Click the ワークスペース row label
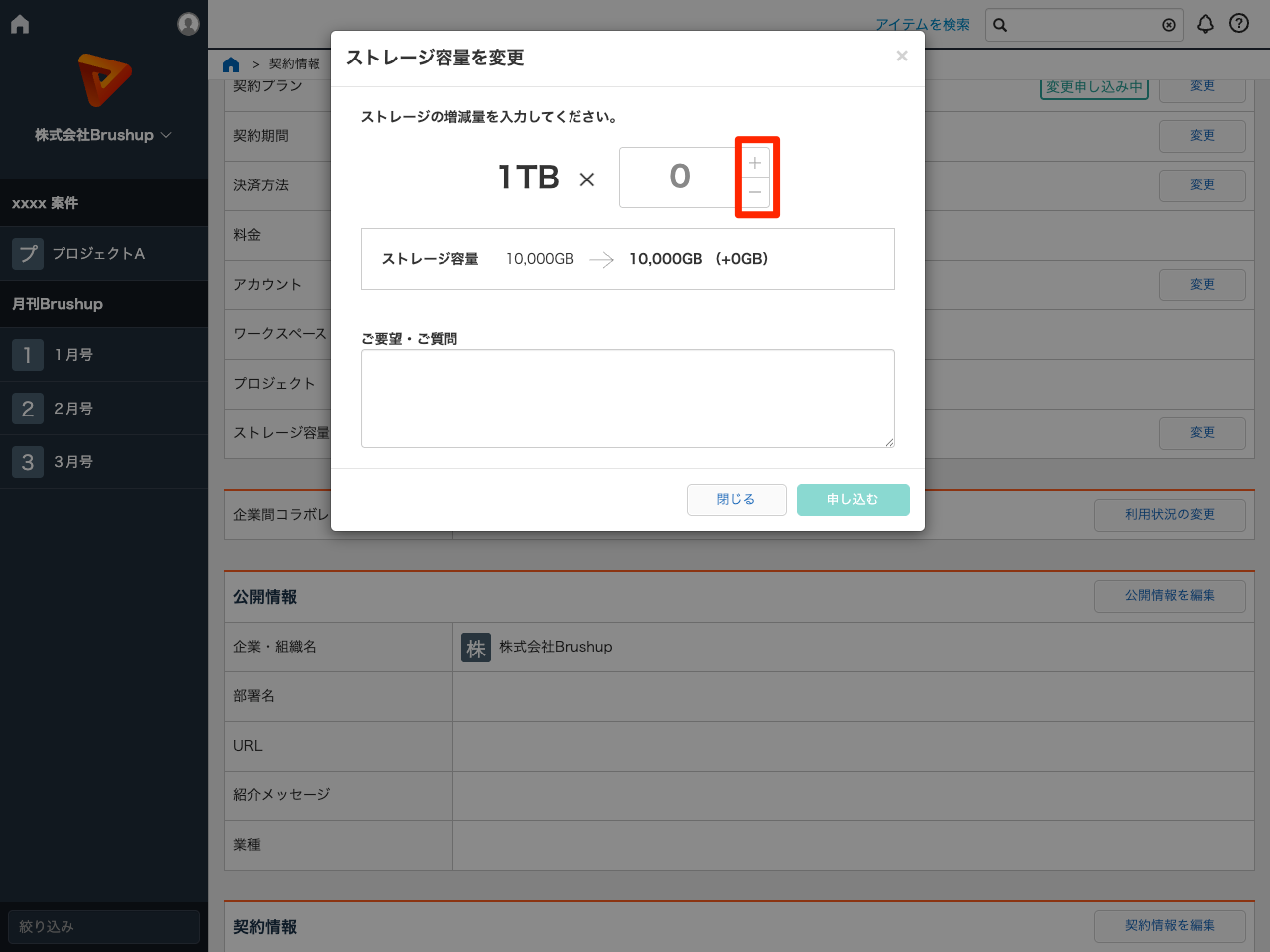 280,334
